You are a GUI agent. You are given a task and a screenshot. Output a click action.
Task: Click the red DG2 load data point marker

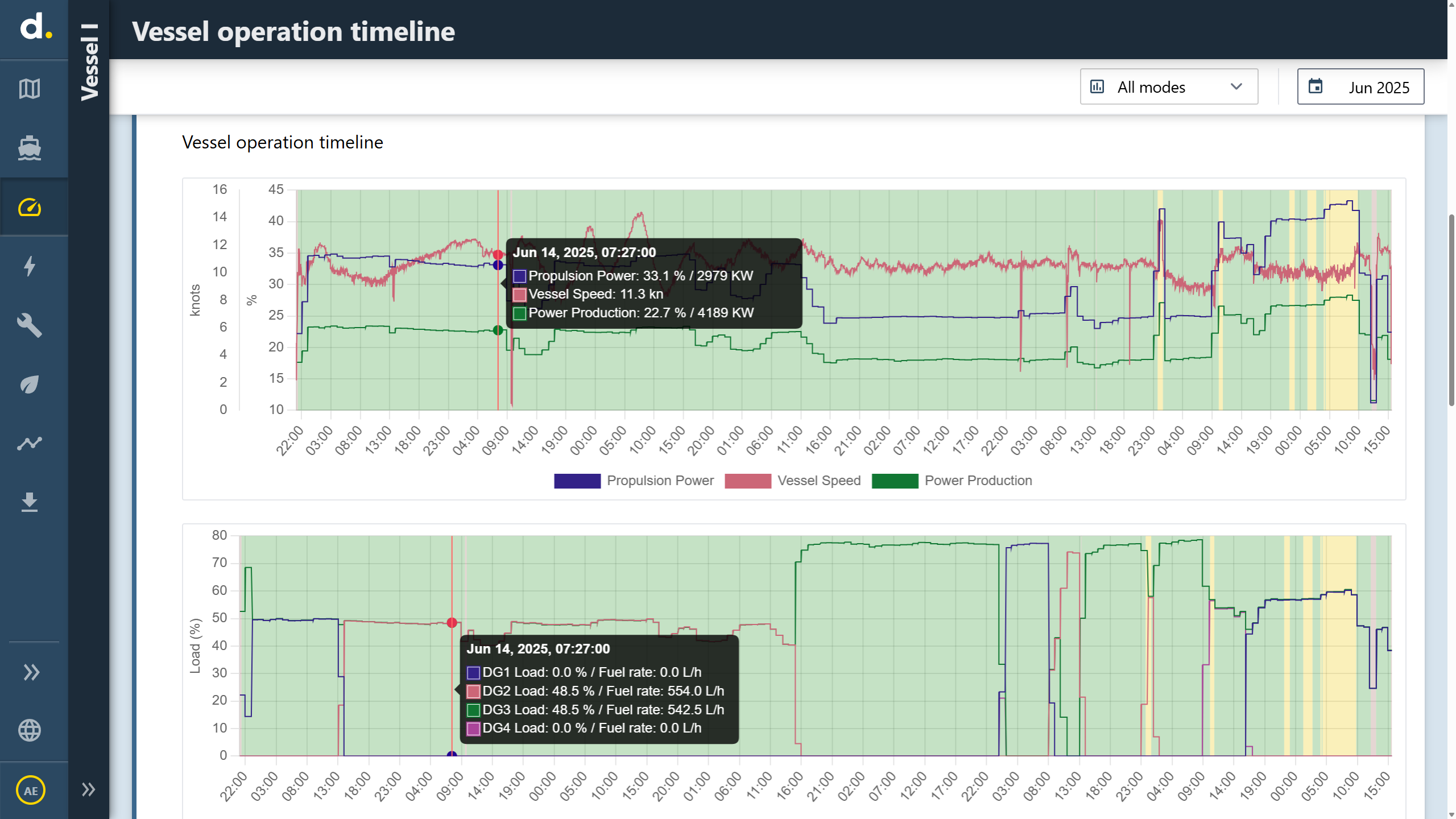tap(452, 623)
